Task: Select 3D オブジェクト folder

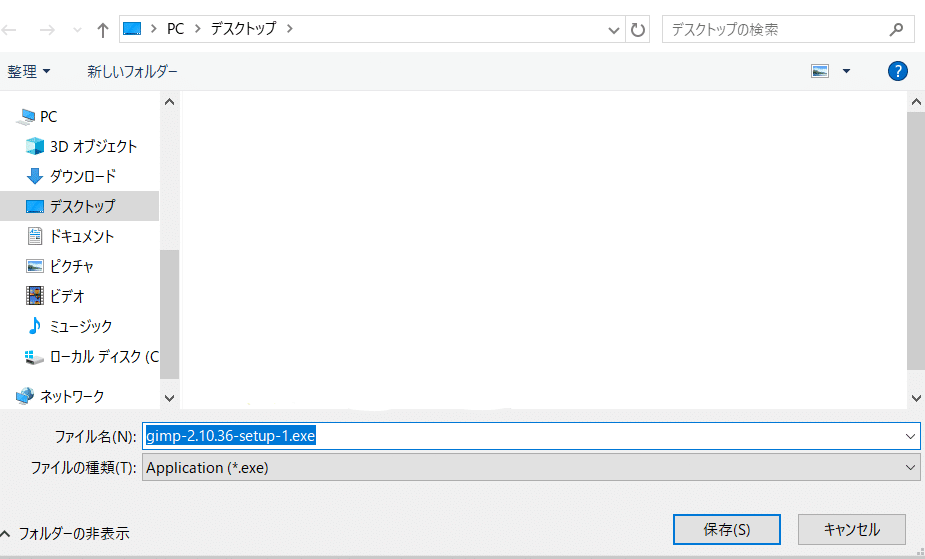Action: (x=93, y=146)
